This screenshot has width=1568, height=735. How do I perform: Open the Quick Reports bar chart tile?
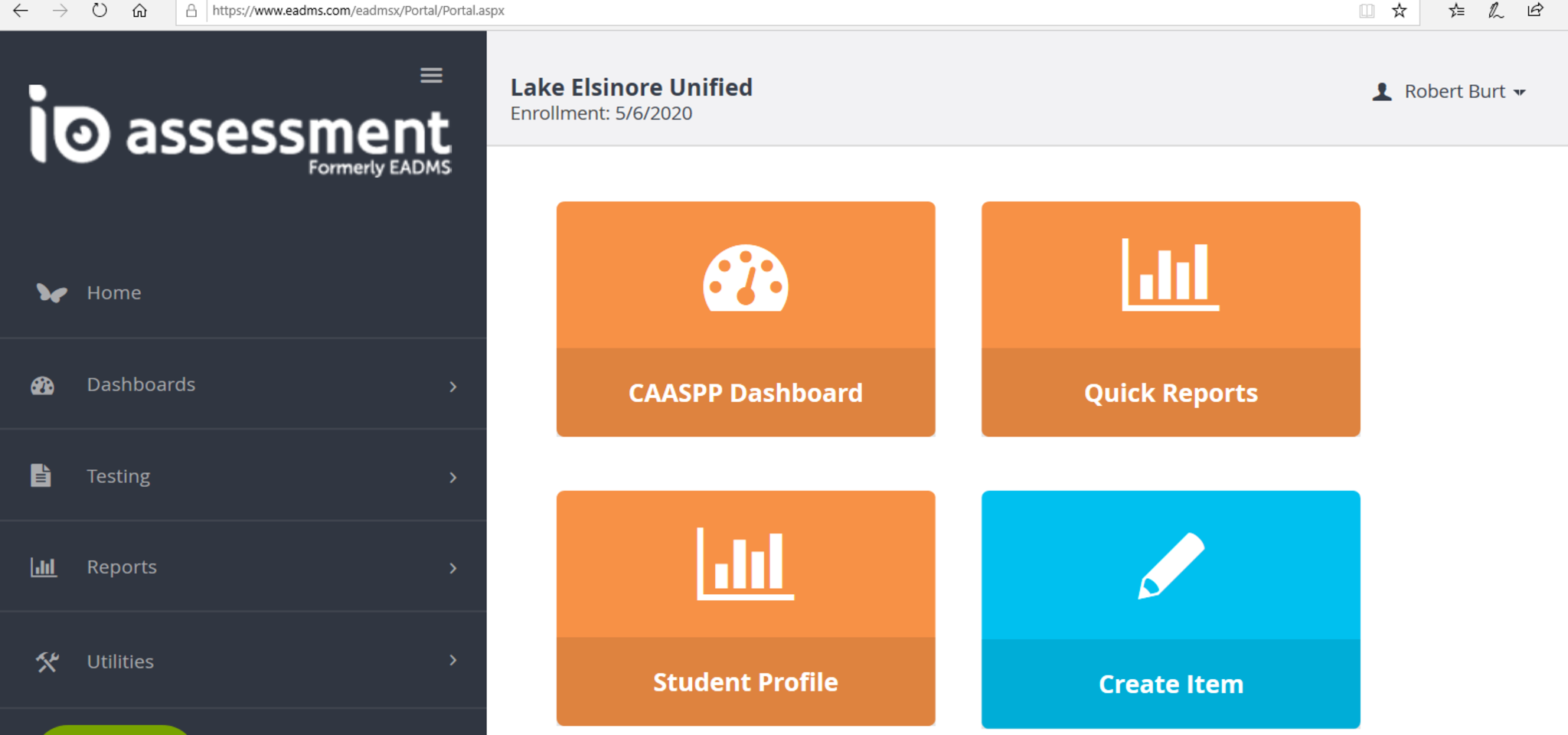click(x=1170, y=276)
